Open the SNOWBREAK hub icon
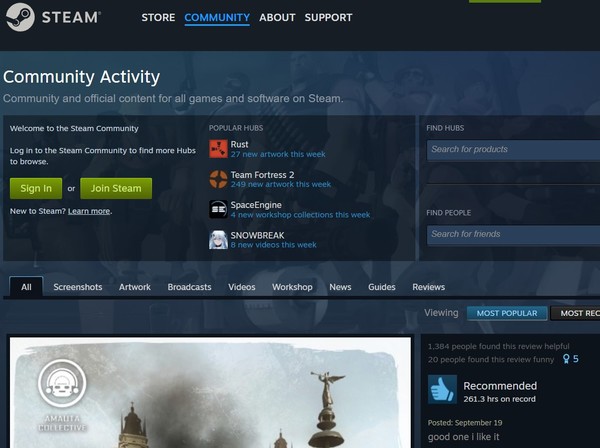Screen dimensions: 600x448 coord(218,239)
